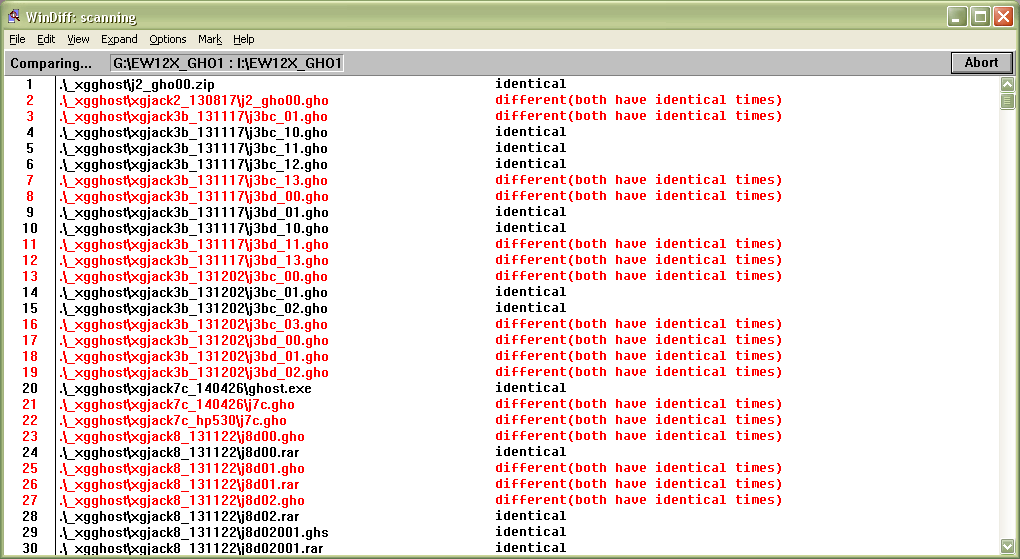The image size is (1020, 559).
Task: Open the File menu
Action: click(17, 39)
